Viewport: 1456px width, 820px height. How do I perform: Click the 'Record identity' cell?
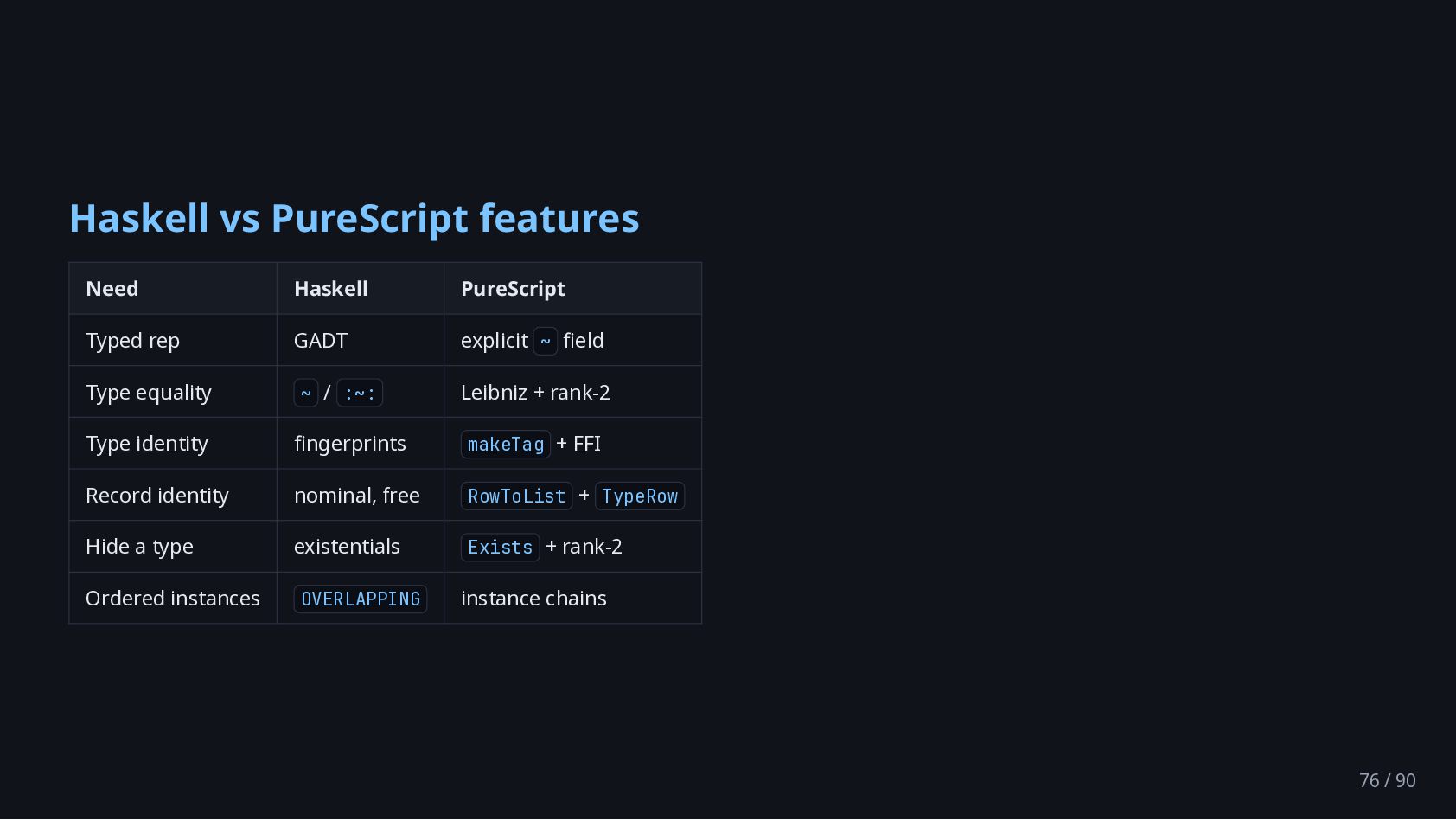(173, 495)
